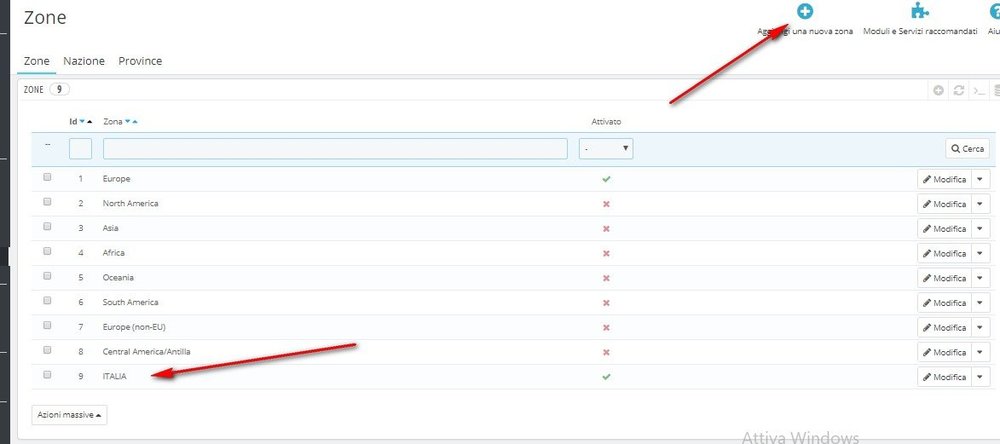Viewport: 1000px width, 444px height.
Task: Select the checkbox for North America row
Action: coord(47,202)
